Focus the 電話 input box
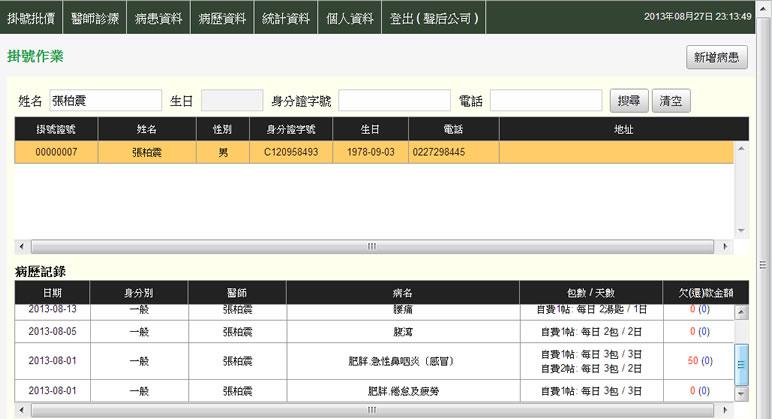The image size is (772, 419). [545, 101]
